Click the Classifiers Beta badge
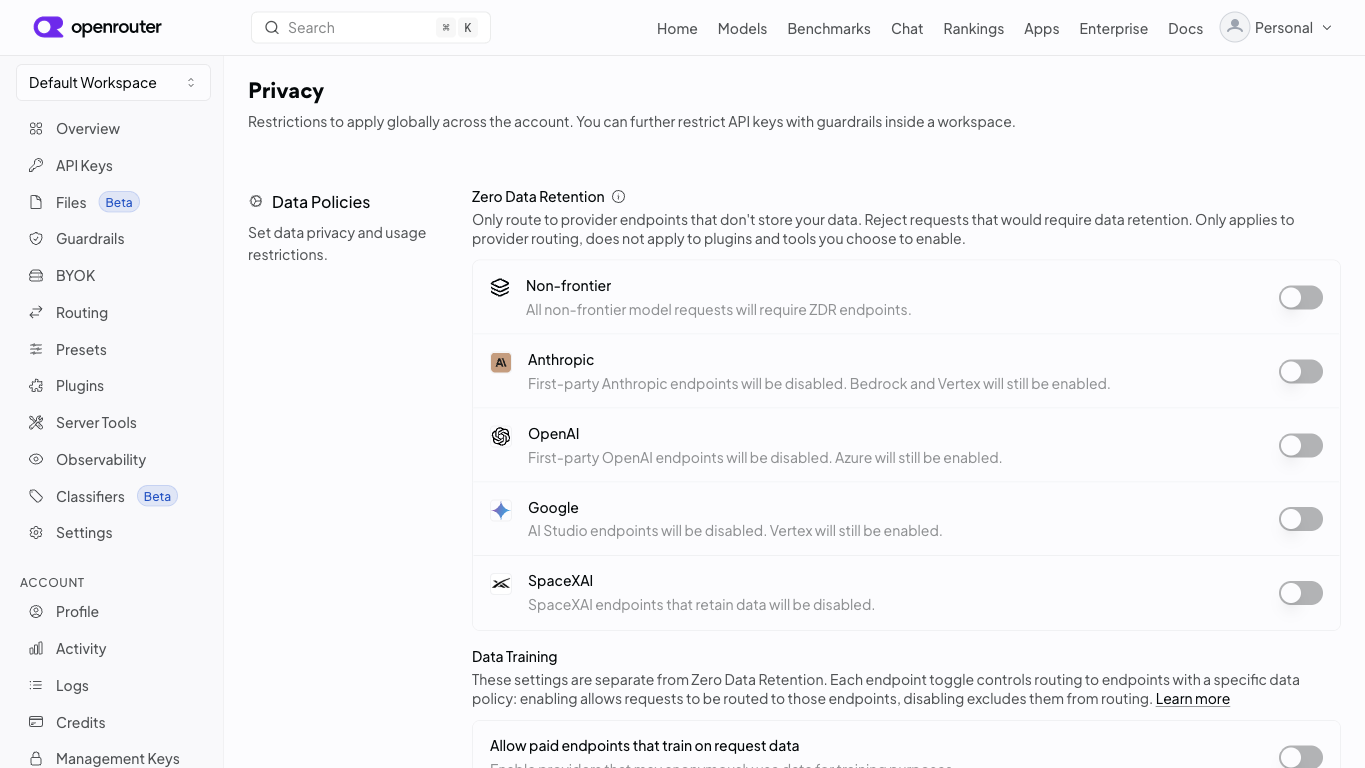 [x=157, y=496]
